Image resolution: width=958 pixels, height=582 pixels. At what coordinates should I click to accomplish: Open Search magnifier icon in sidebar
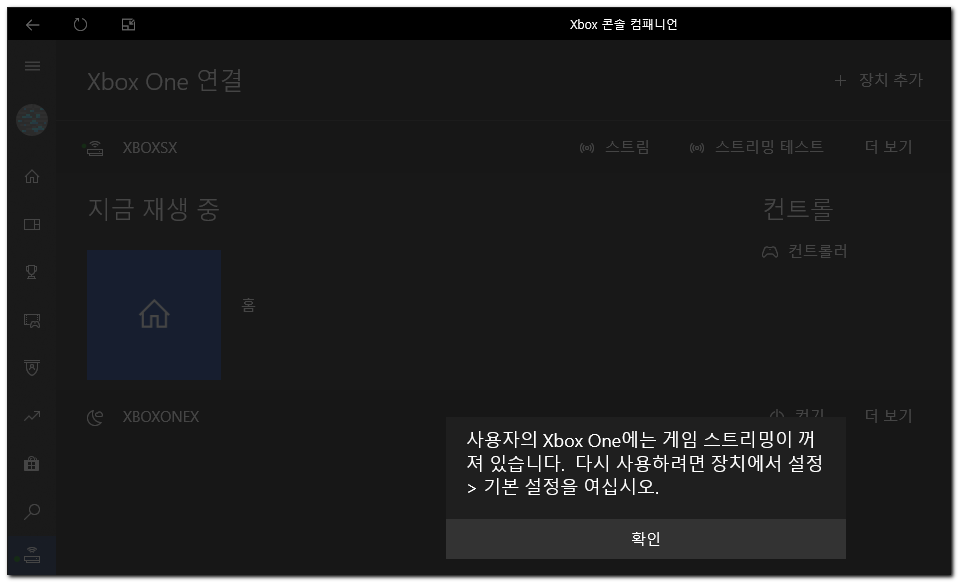pyautogui.click(x=32, y=511)
